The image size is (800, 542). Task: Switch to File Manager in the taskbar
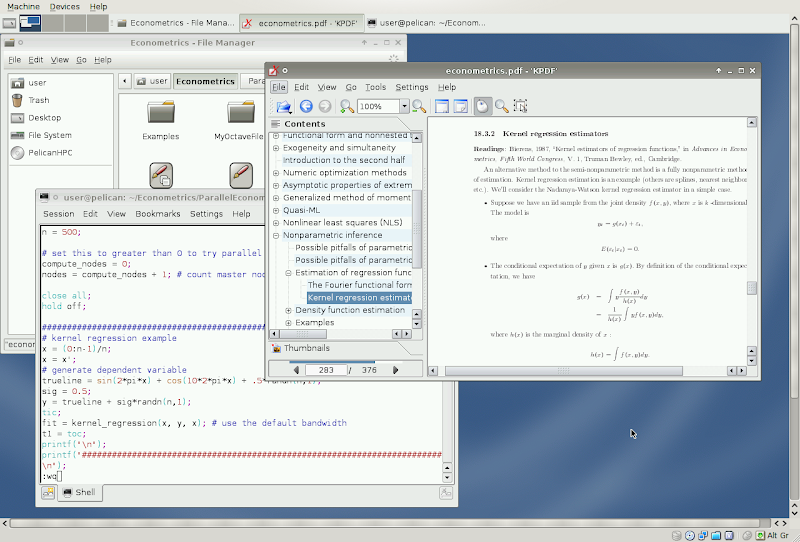(175, 21)
